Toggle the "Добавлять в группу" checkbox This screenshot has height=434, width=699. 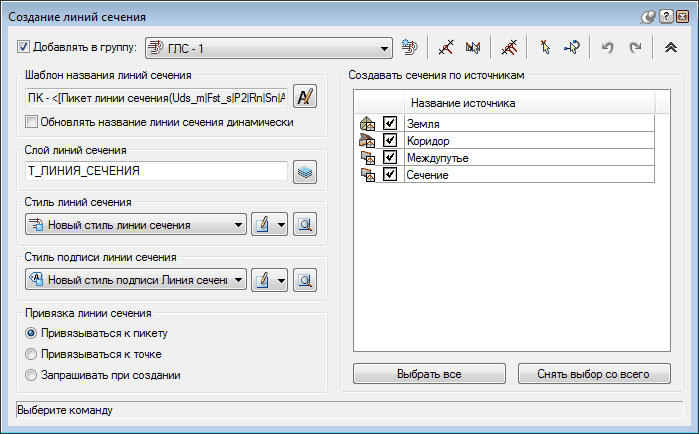[25, 47]
